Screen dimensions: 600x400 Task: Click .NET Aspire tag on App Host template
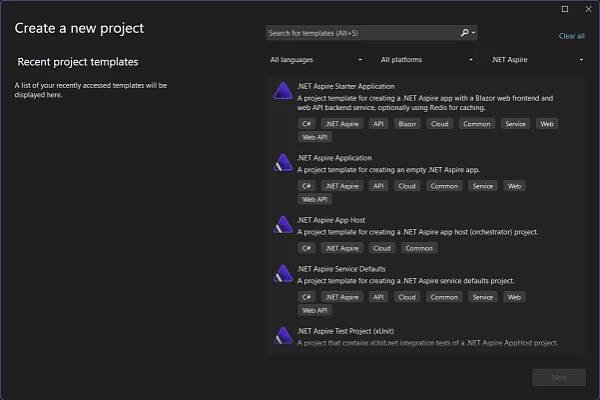(x=342, y=248)
